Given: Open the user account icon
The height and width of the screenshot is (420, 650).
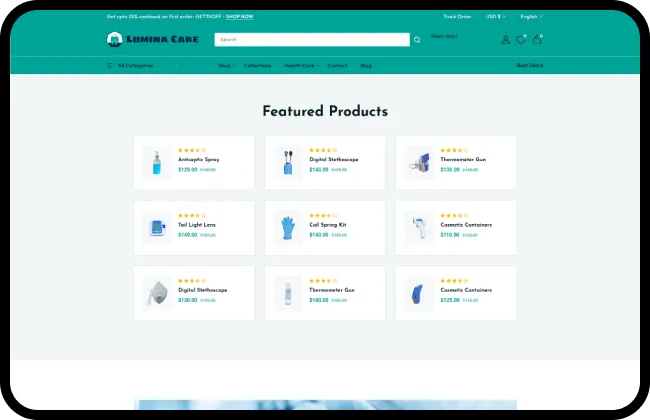Looking at the screenshot, I should tap(505, 40).
